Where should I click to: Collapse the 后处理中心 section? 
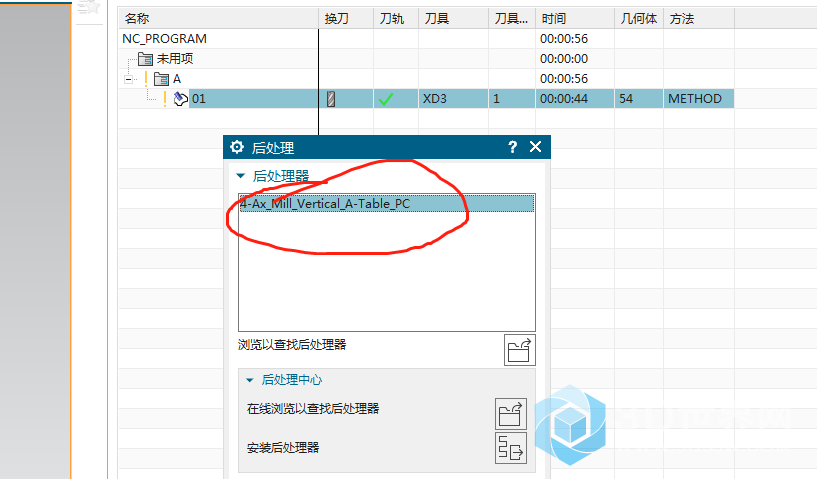click(x=250, y=380)
